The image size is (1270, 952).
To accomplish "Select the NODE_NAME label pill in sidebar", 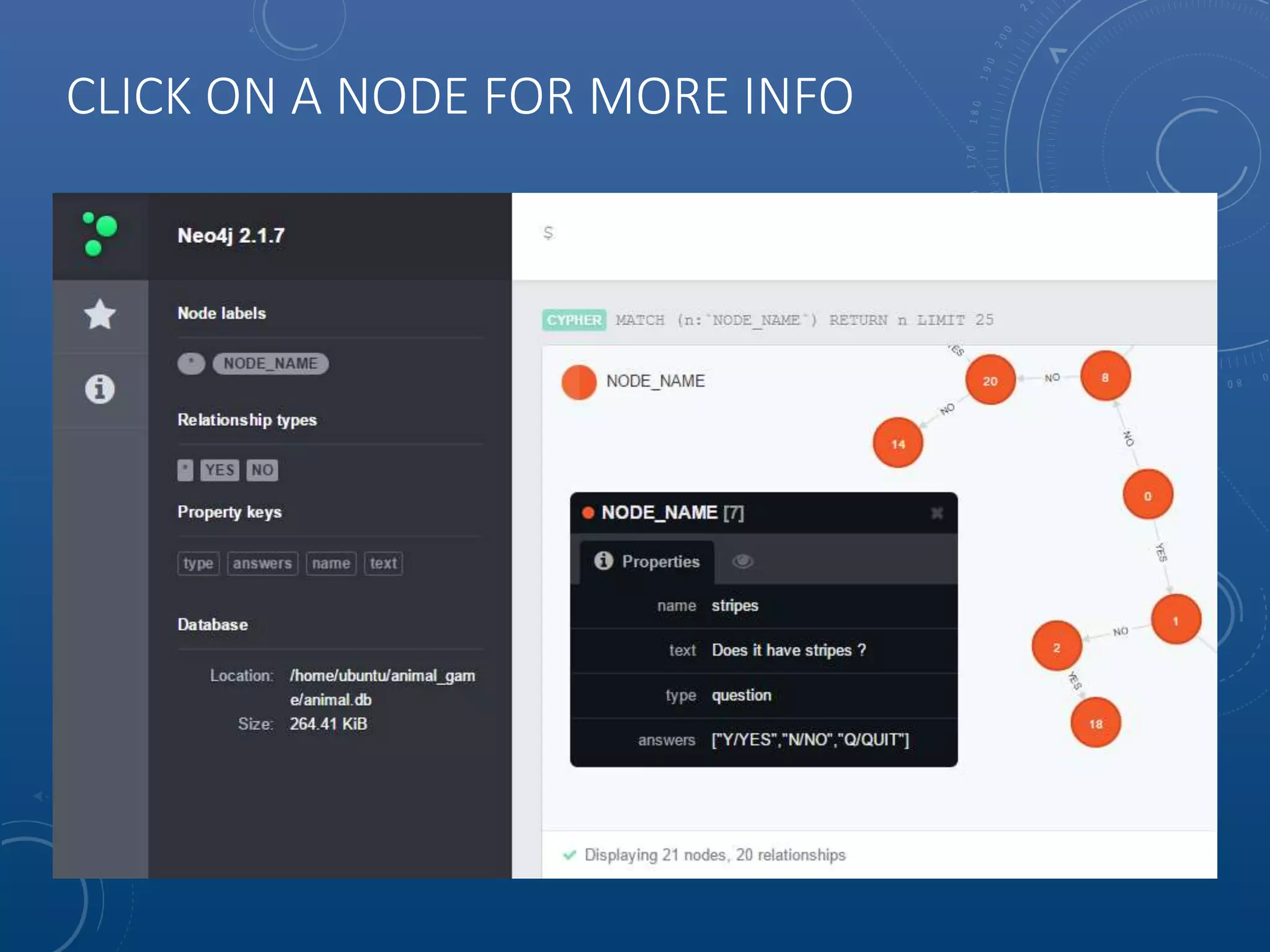I will (x=270, y=363).
